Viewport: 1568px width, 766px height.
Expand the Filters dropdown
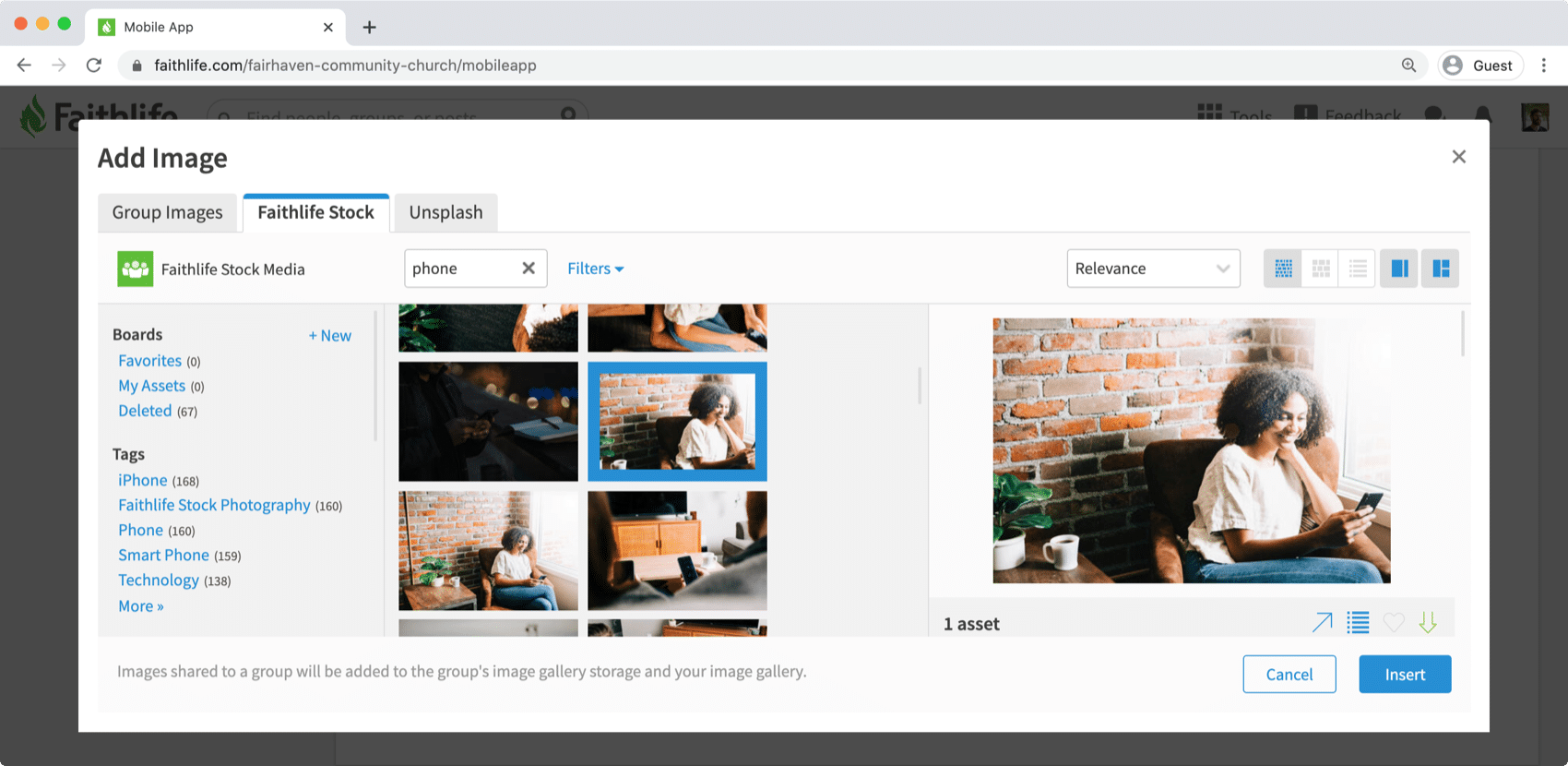coord(596,269)
